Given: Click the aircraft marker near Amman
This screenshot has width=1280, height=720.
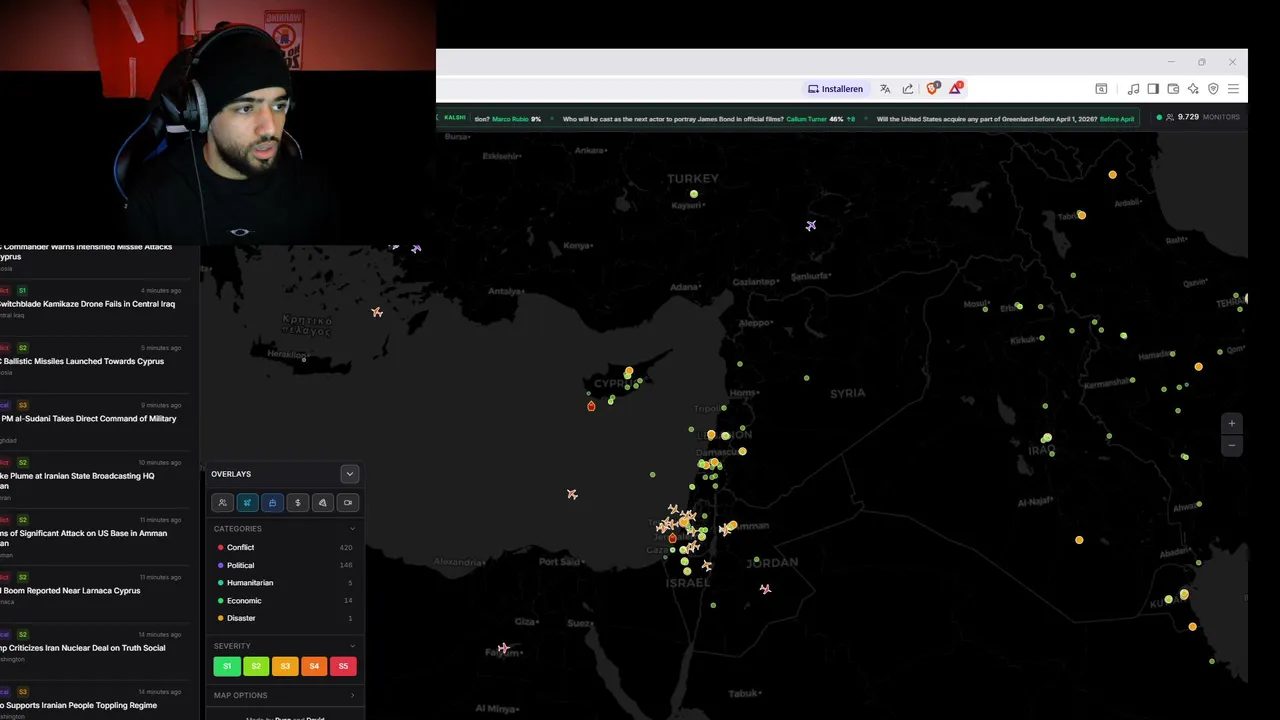Looking at the screenshot, I should [724, 530].
